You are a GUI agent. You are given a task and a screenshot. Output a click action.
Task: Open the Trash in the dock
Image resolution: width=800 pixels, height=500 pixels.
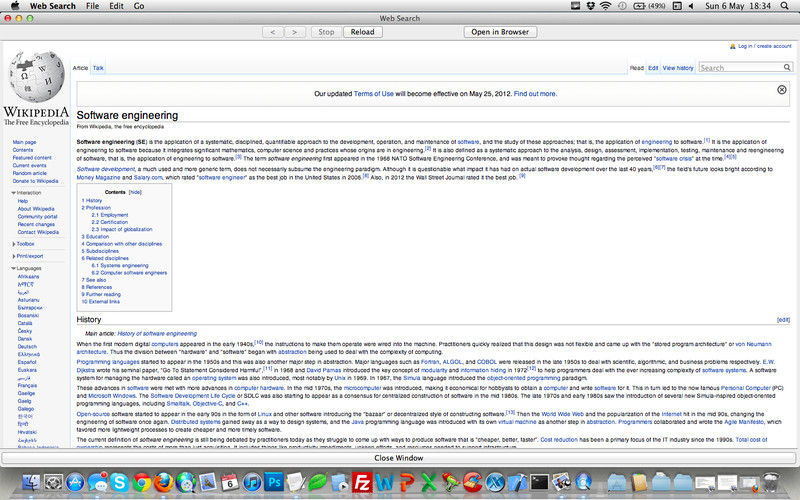[771, 482]
